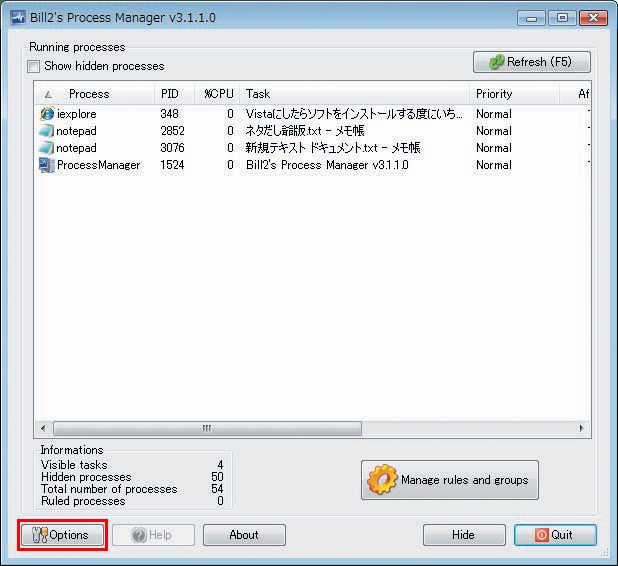This screenshot has height=566, width=618.
Task: Open the About dialog
Action: 244,535
